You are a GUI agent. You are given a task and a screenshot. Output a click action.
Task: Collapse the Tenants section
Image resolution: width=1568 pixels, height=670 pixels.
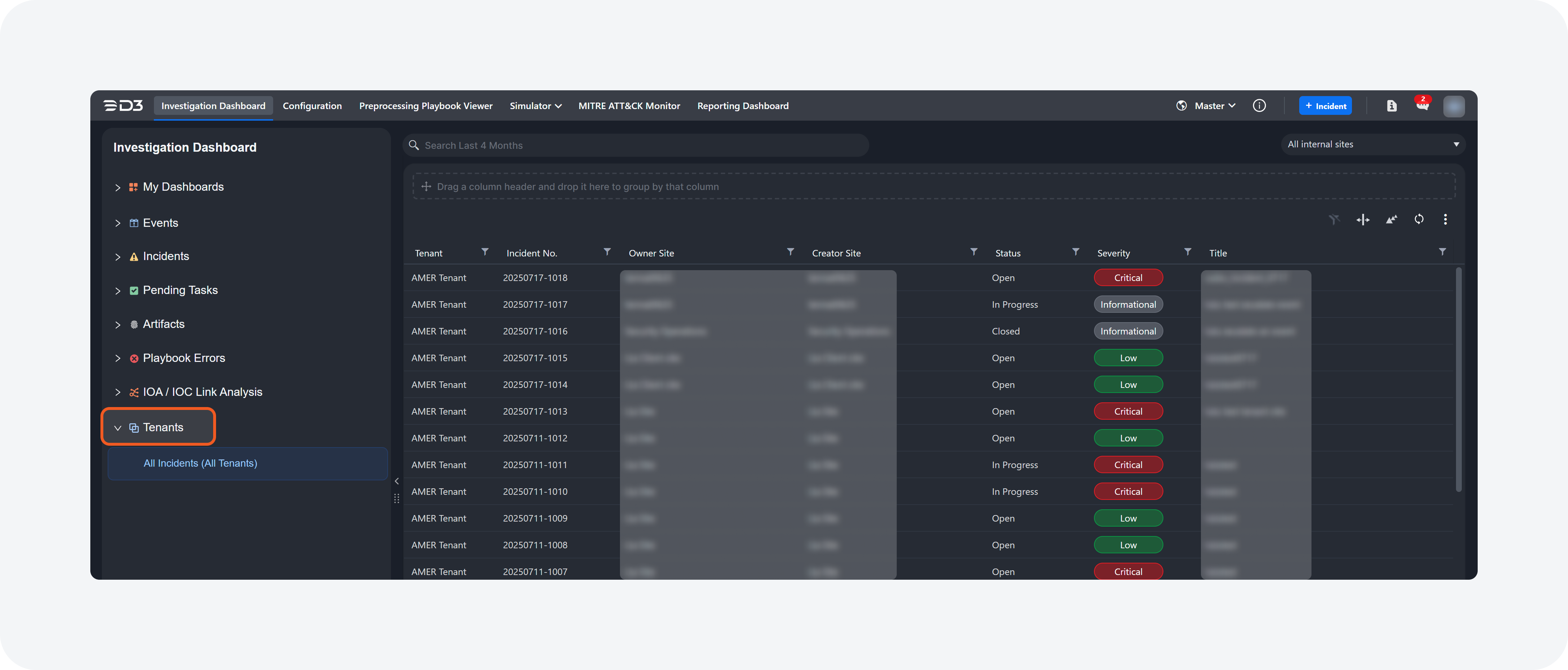click(x=117, y=428)
